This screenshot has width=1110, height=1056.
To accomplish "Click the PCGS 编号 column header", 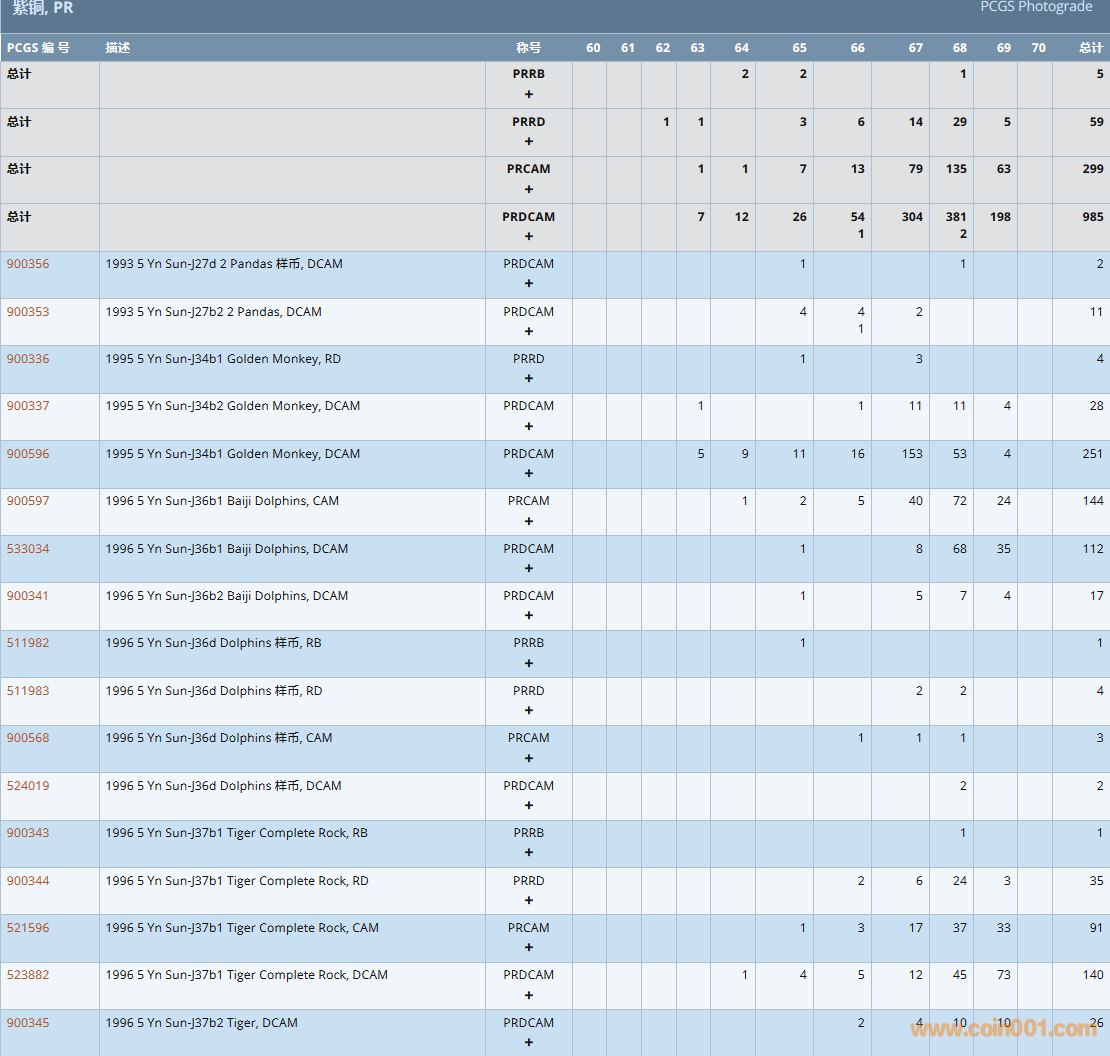I will pos(38,48).
